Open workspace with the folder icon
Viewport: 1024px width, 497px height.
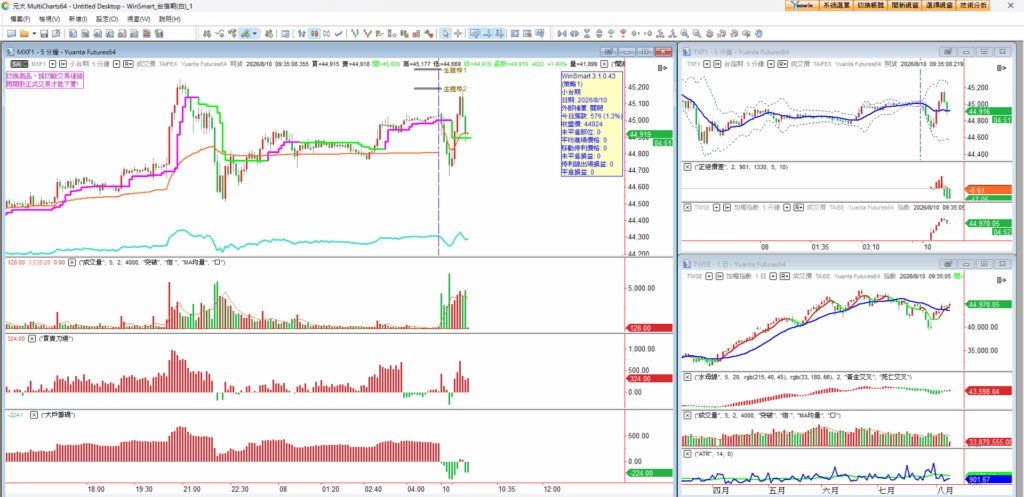[x=24, y=33]
